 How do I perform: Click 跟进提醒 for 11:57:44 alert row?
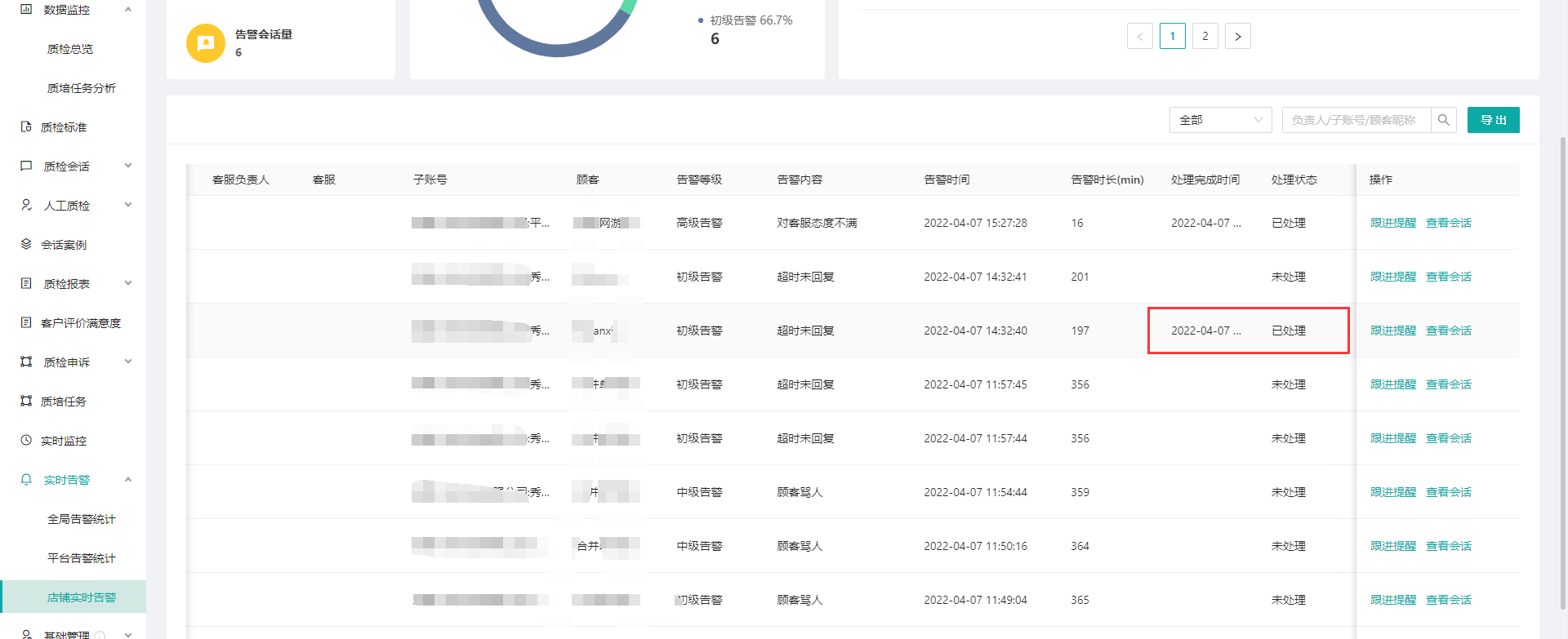coord(1393,438)
